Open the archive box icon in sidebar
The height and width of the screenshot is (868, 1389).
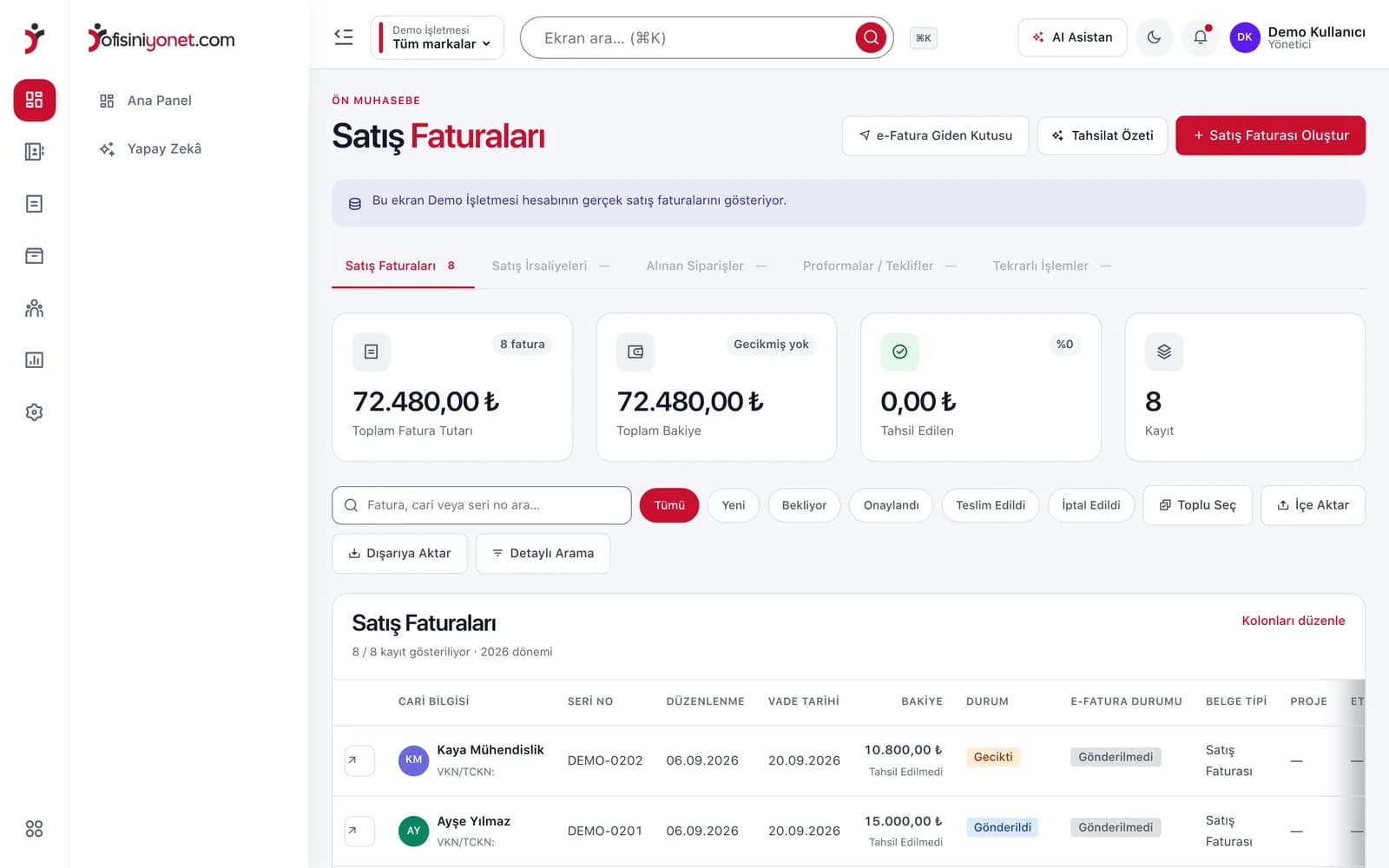(x=34, y=256)
